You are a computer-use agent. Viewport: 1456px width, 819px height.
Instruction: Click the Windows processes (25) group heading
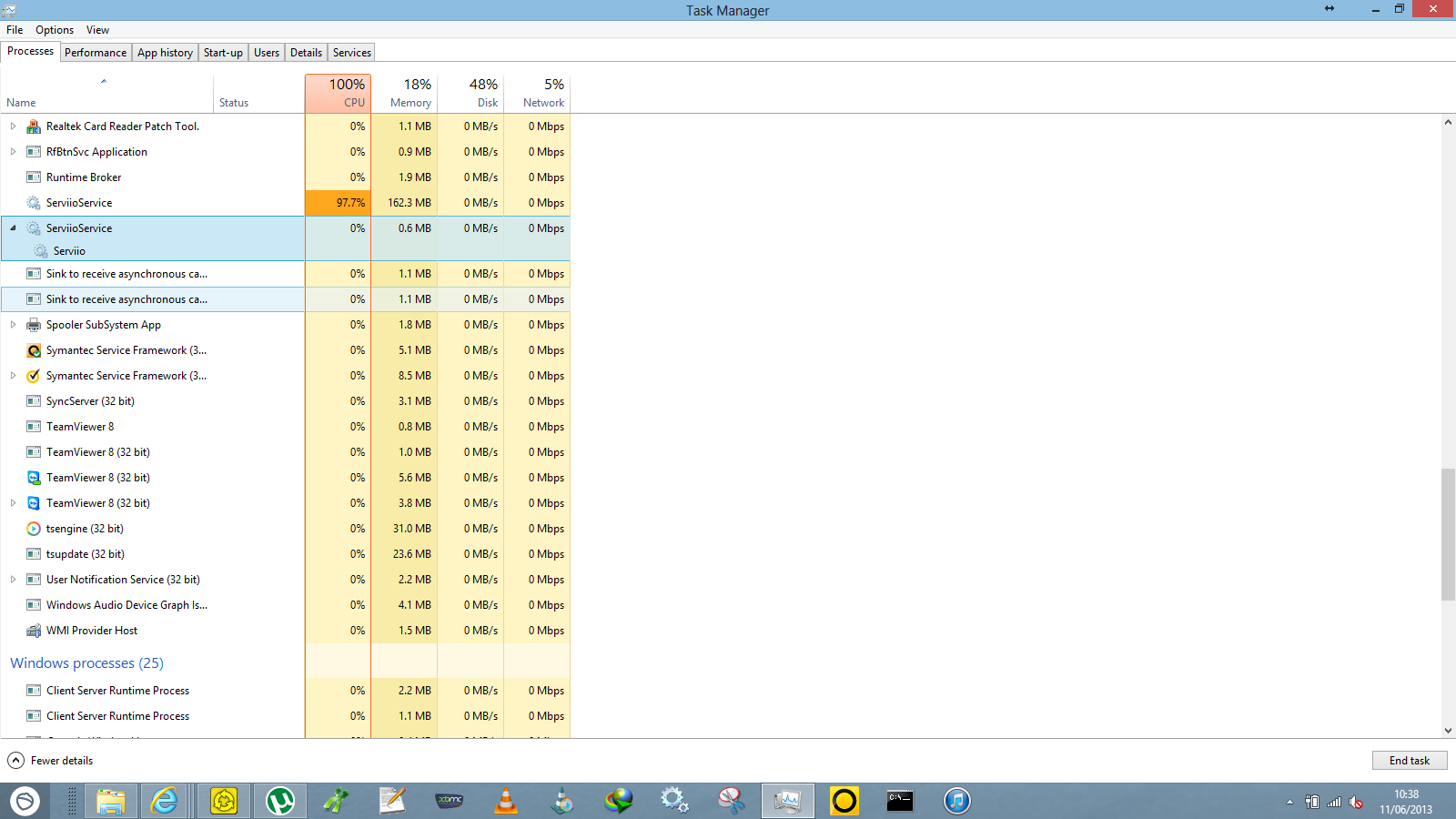pyautogui.click(x=86, y=663)
